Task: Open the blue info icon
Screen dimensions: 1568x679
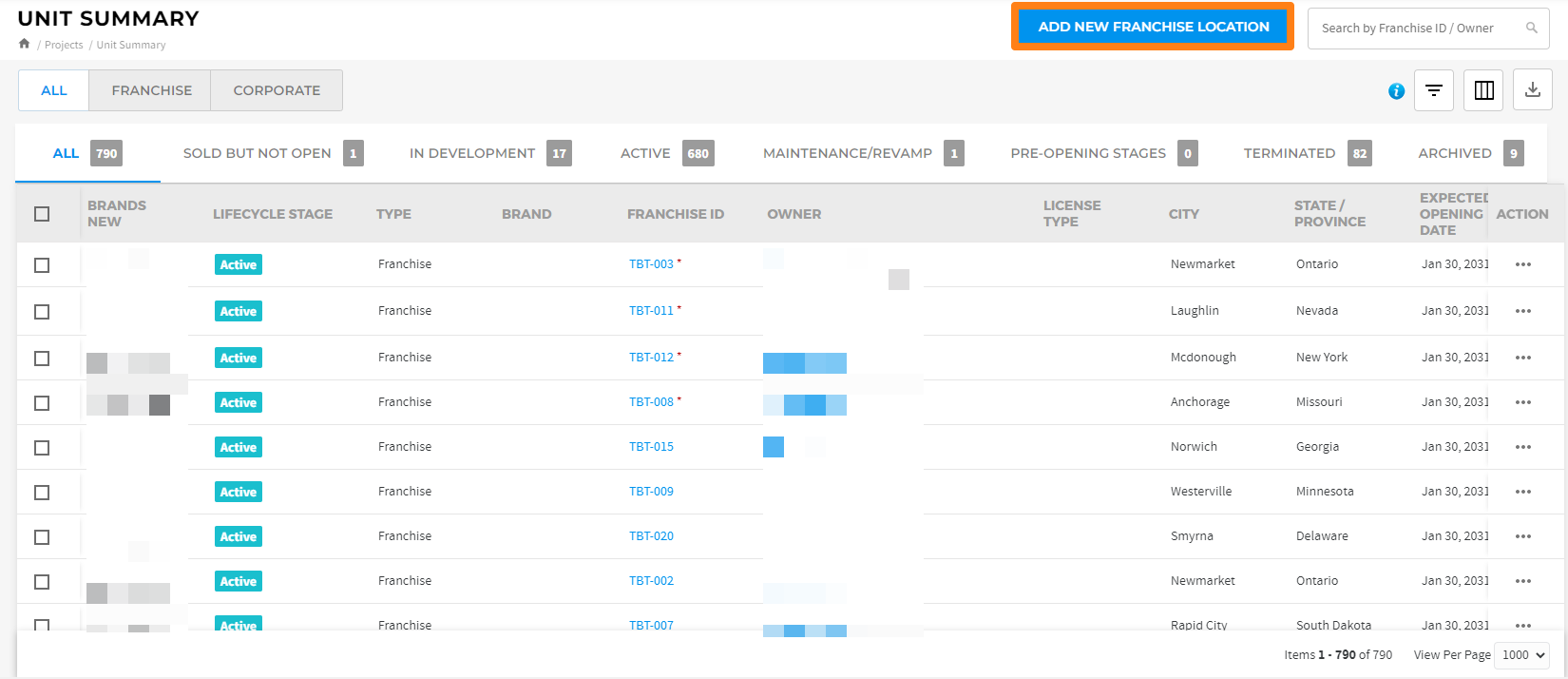Action: coord(1396,91)
